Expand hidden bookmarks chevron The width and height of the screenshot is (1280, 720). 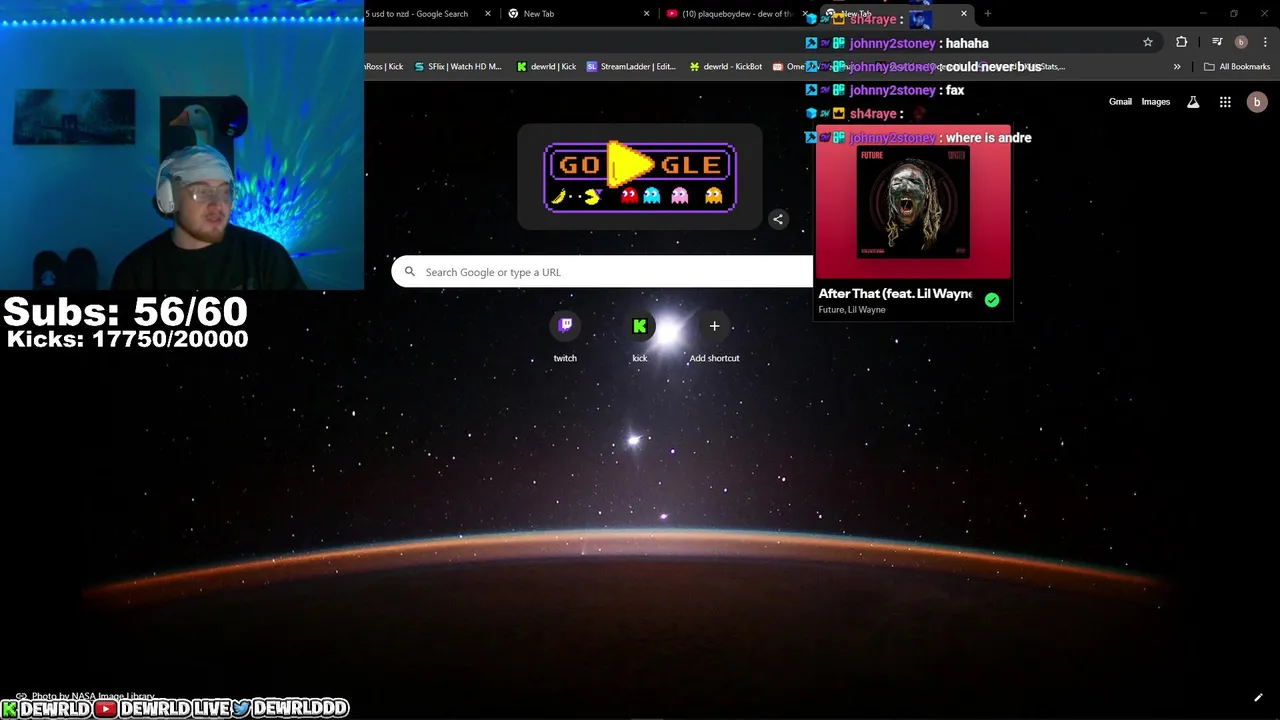[x=1177, y=67]
